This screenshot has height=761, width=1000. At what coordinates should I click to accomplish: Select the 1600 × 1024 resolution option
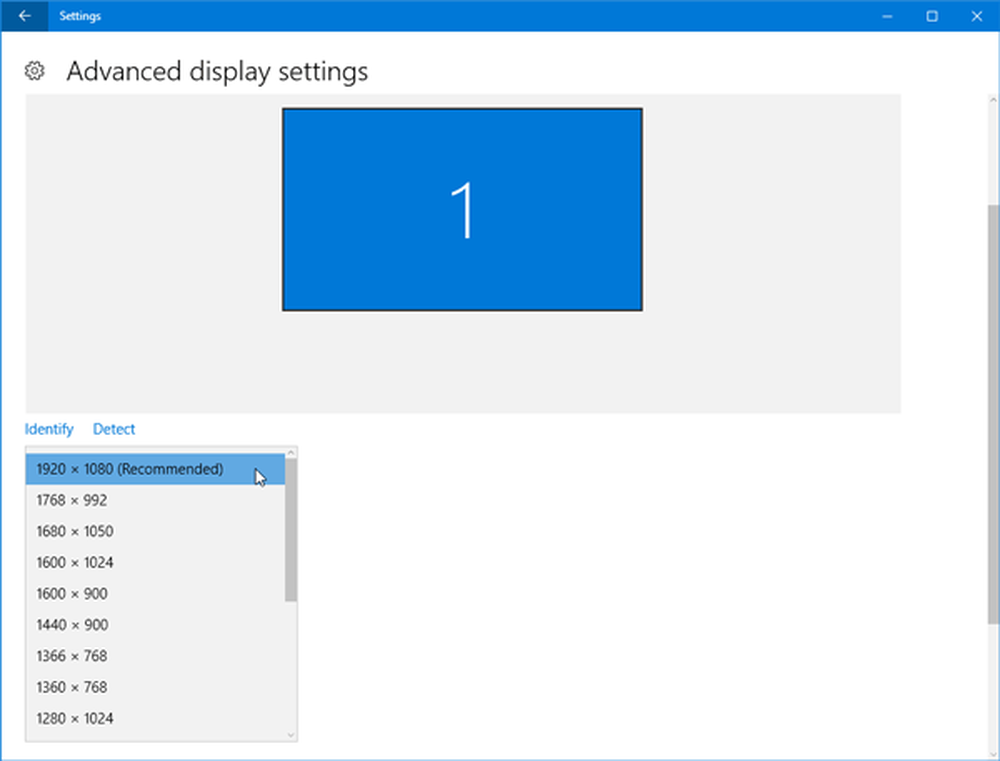tap(75, 562)
